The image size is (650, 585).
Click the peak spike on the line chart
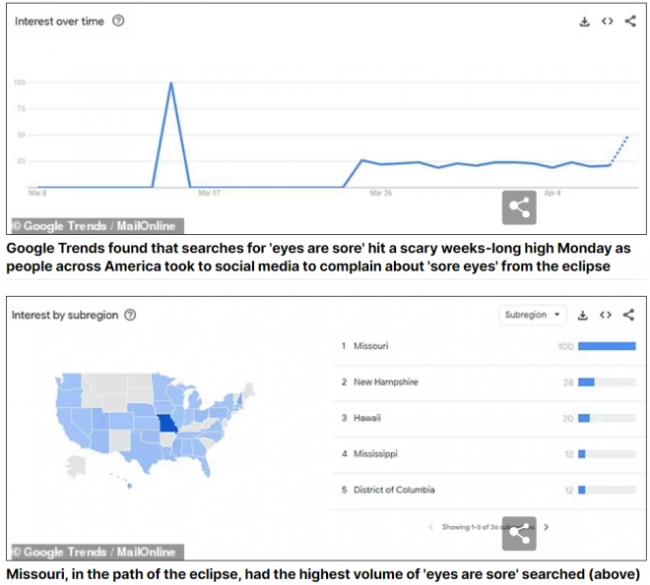(171, 84)
